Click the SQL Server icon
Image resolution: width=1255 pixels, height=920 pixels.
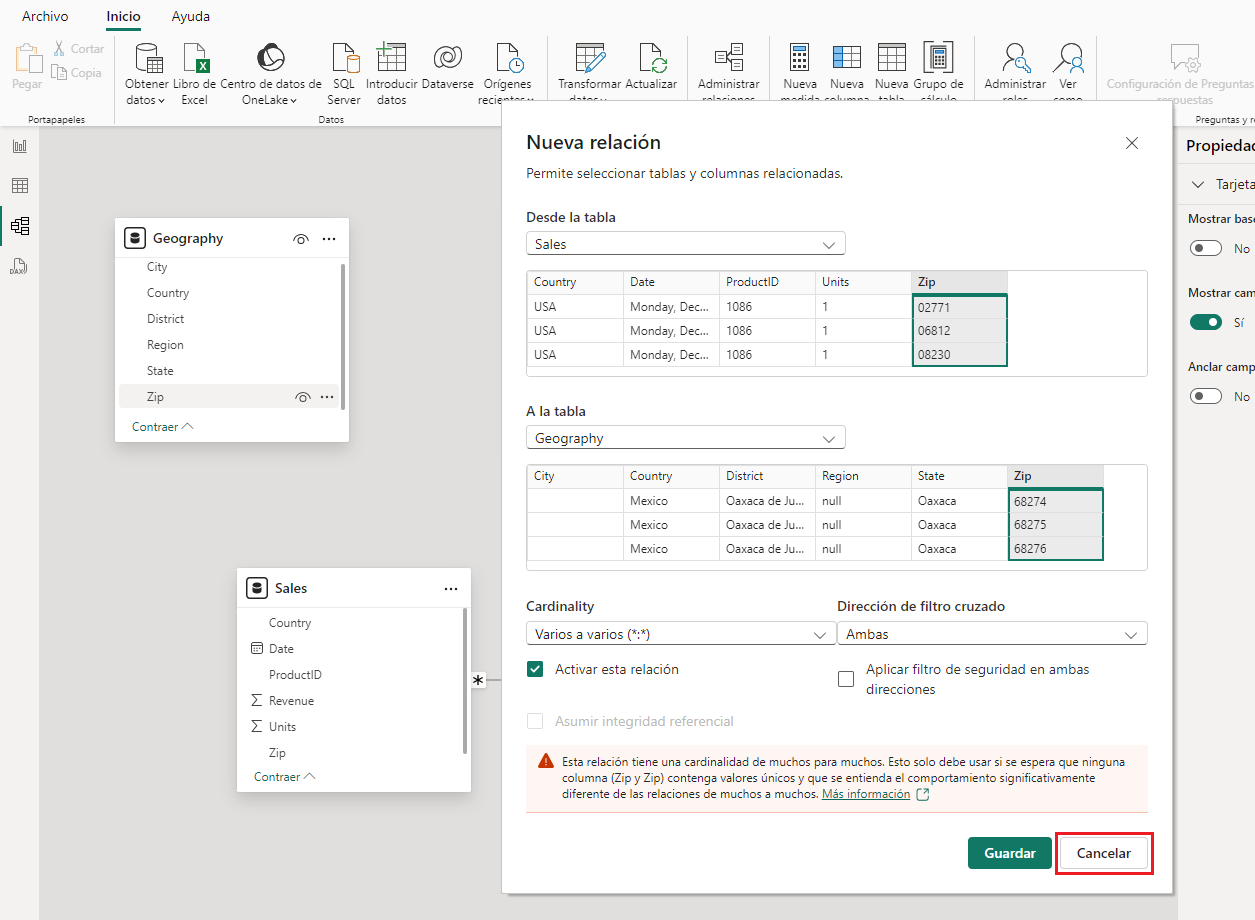(344, 73)
